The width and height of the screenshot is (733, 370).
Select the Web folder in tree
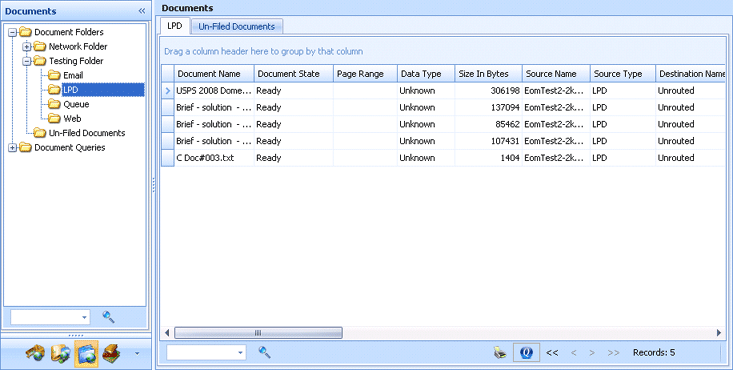(72, 118)
